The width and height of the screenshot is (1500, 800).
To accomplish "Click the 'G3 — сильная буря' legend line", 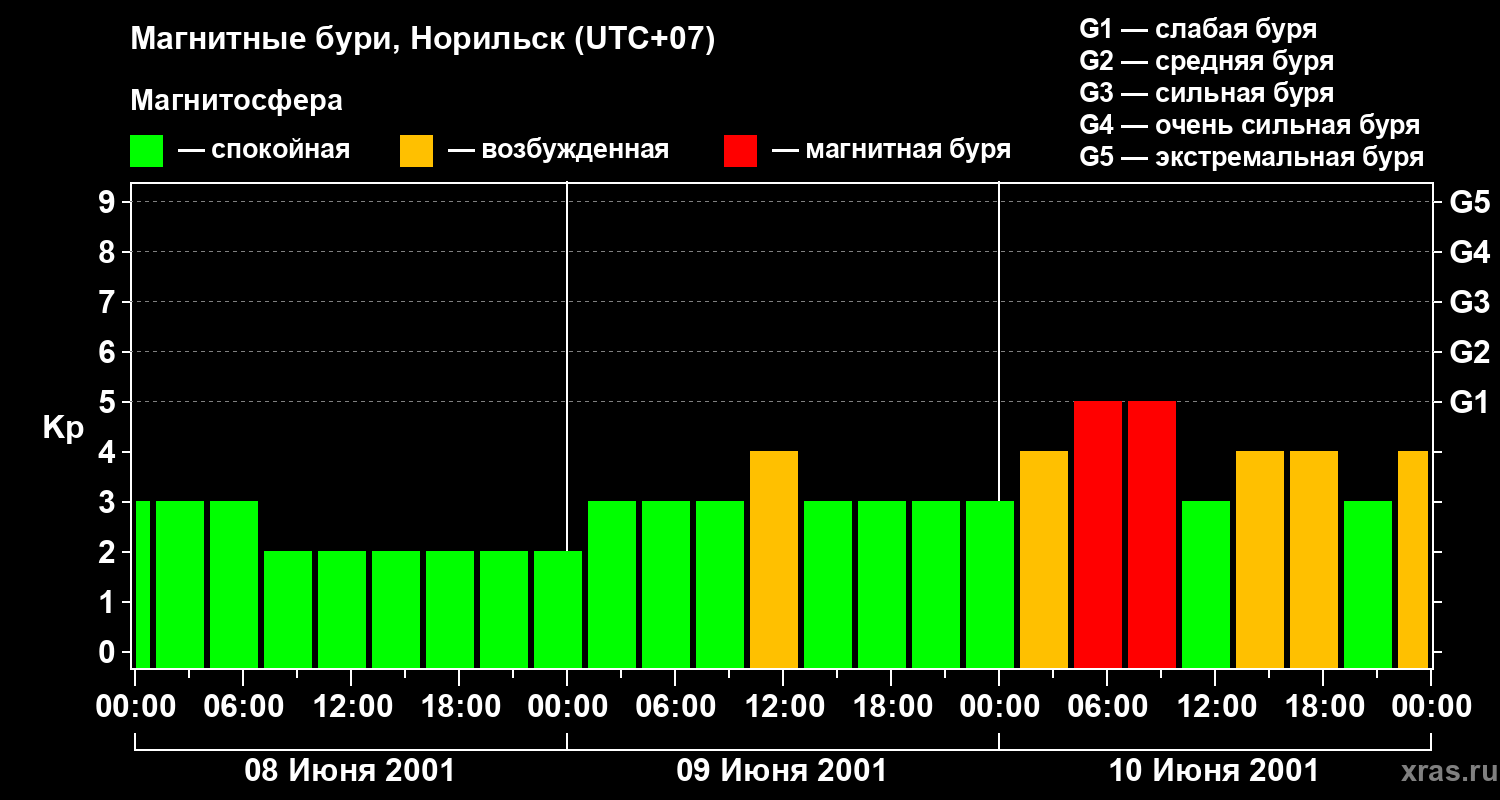I will click(x=1206, y=93).
